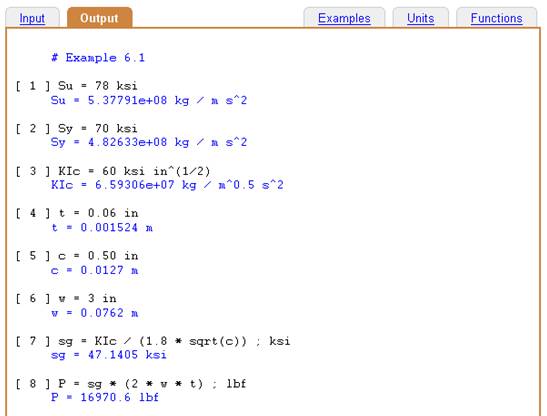Click the Sy = 4.82633e+08 result line

coord(149,142)
